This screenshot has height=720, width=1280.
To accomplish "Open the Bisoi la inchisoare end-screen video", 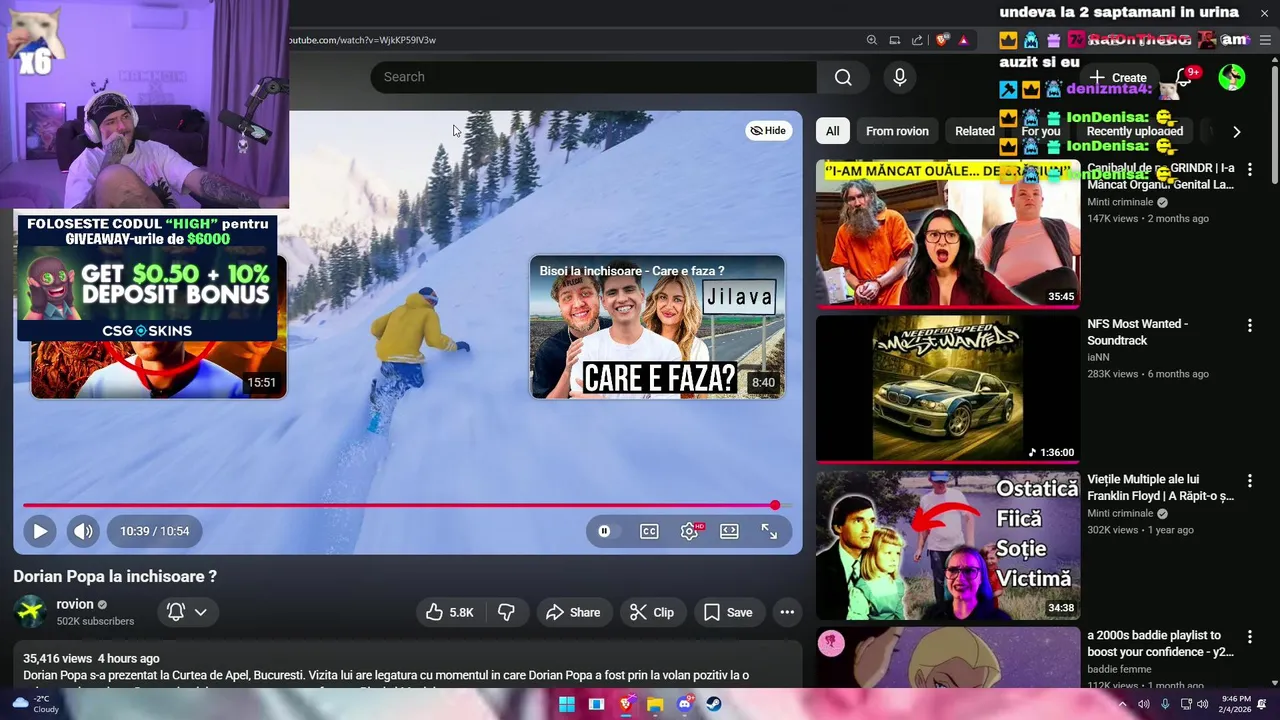I will 657,327.
